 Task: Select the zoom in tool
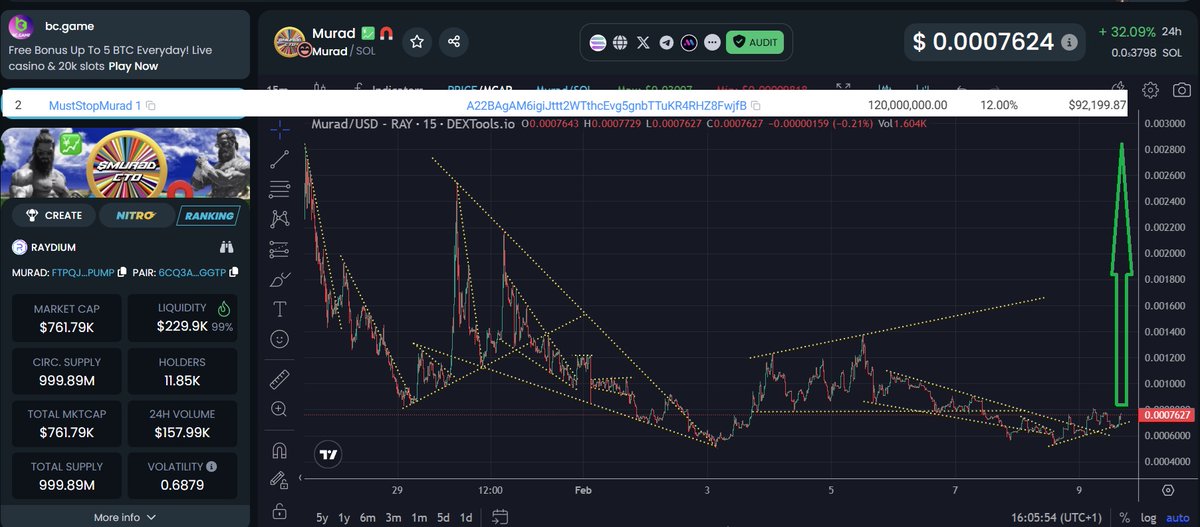(280, 409)
